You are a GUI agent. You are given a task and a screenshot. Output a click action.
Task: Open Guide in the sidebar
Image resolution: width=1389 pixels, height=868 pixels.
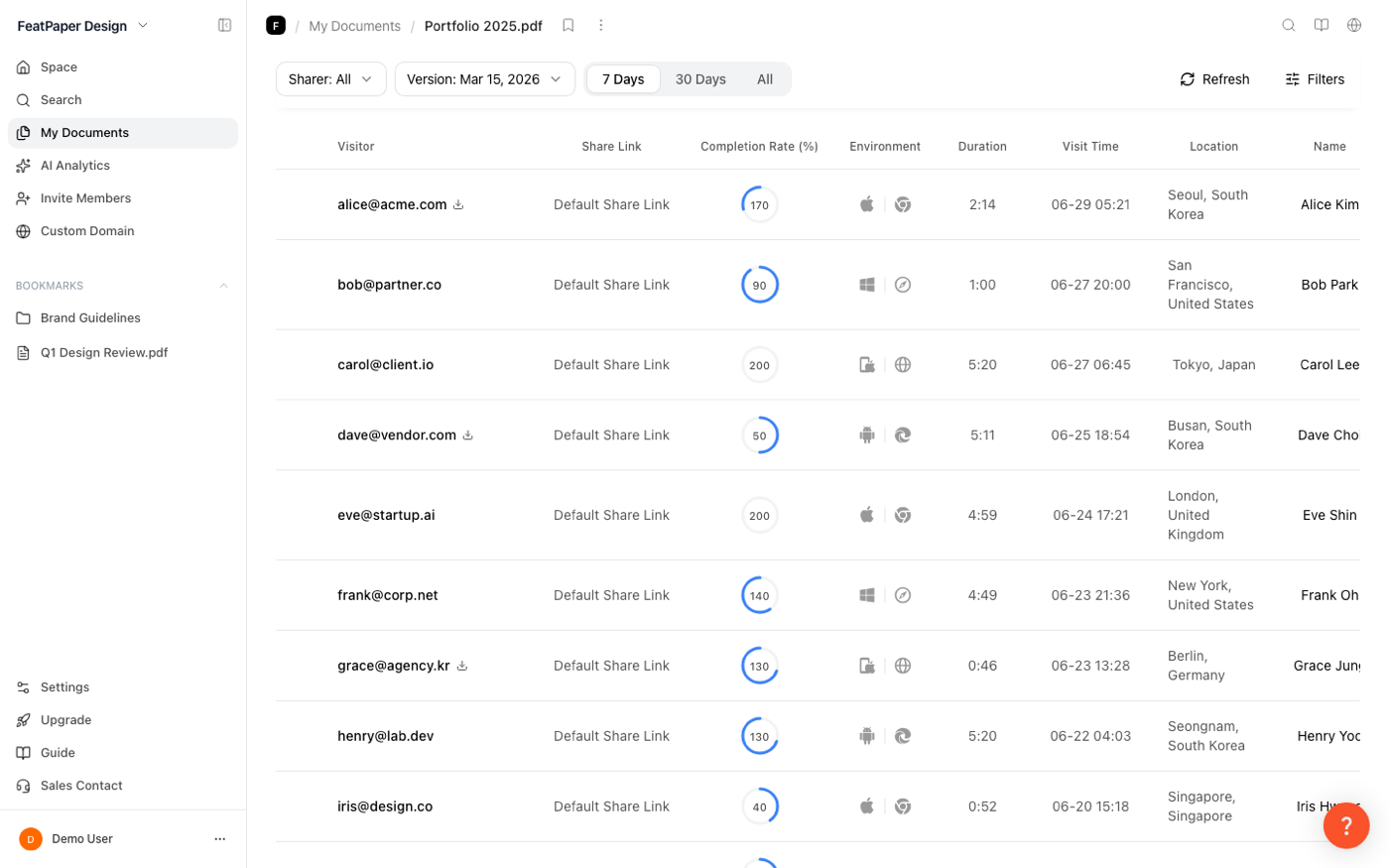(x=123, y=753)
